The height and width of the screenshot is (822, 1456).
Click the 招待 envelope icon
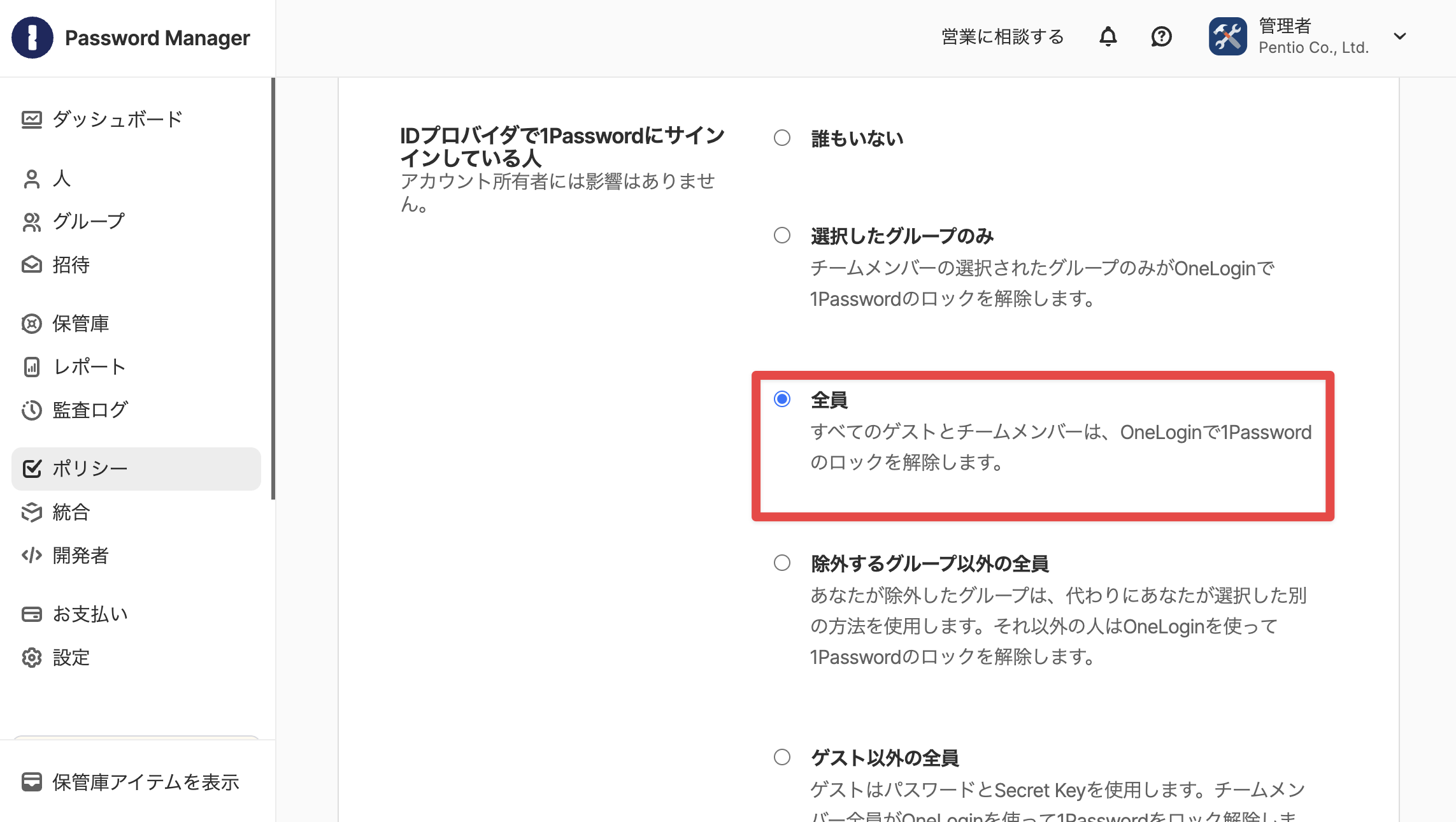pyautogui.click(x=32, y=264)
